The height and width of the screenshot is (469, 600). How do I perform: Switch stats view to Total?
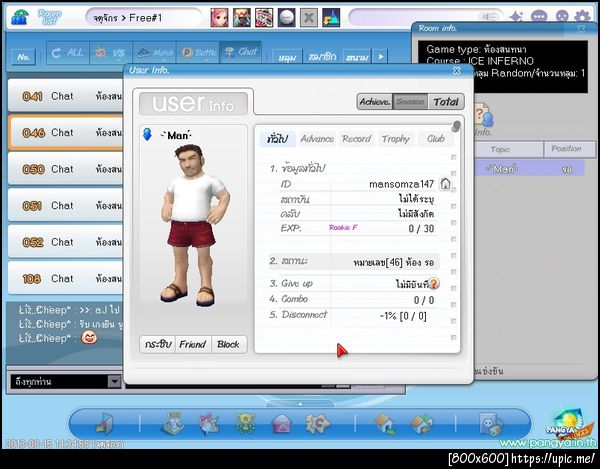tap(446, 102)
